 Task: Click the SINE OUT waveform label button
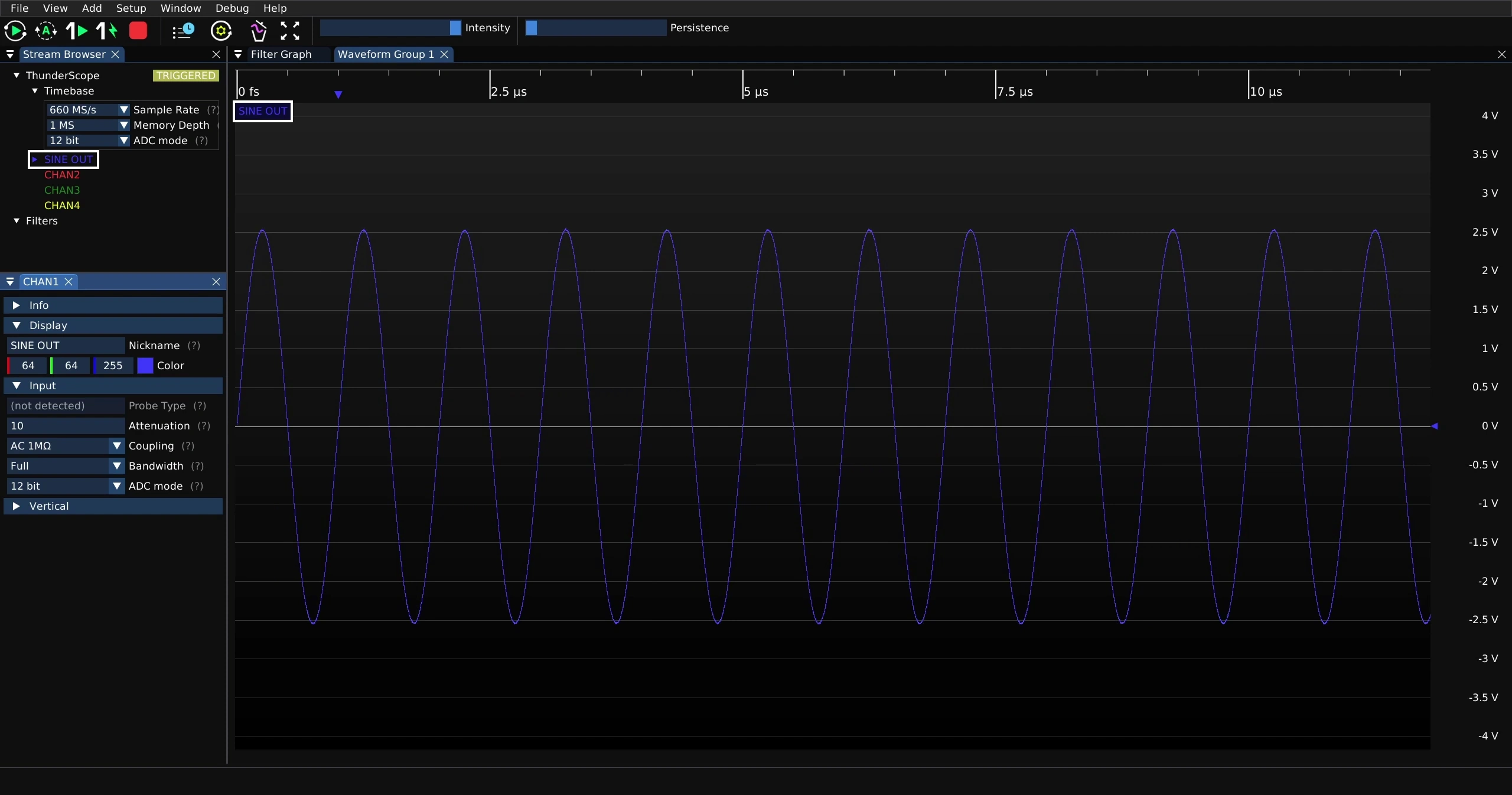tap(263, 111)
